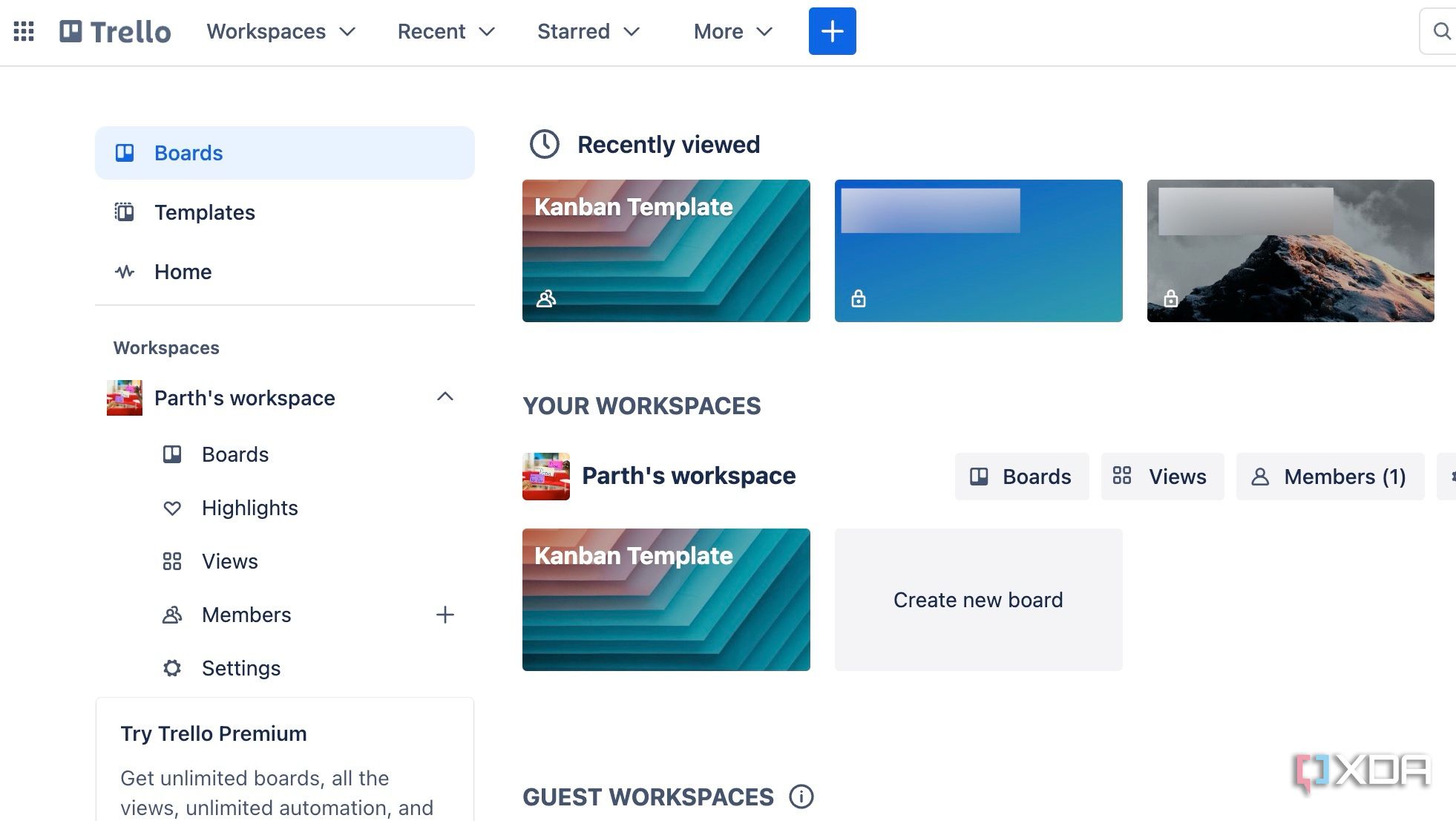Click the grid app switcher icon
1456x821 pixels.
(24, 30)
